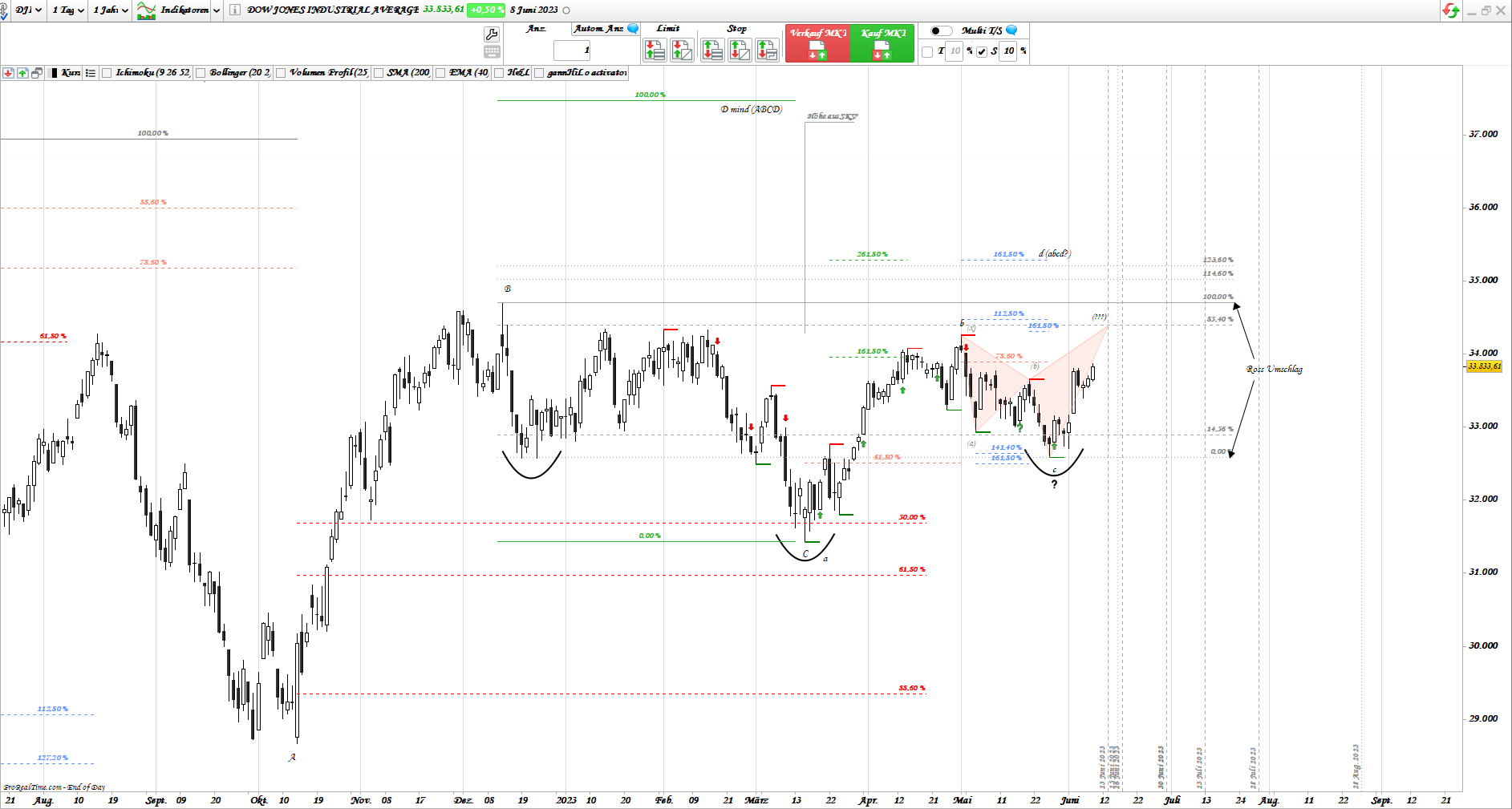The image size is (1512, 809).
Task: Click the keyboard icon below the wrench
Action: (x=492, y=52)
